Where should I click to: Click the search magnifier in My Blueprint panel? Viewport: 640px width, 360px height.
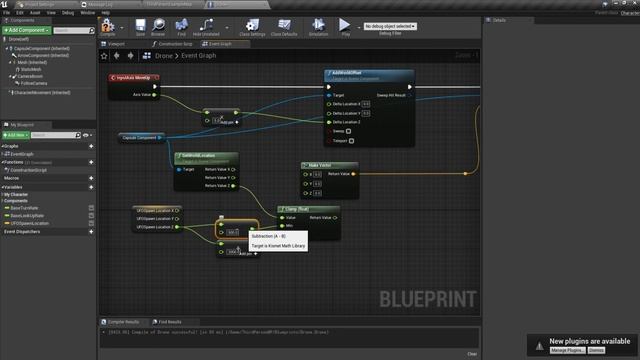tap(78, 135)
